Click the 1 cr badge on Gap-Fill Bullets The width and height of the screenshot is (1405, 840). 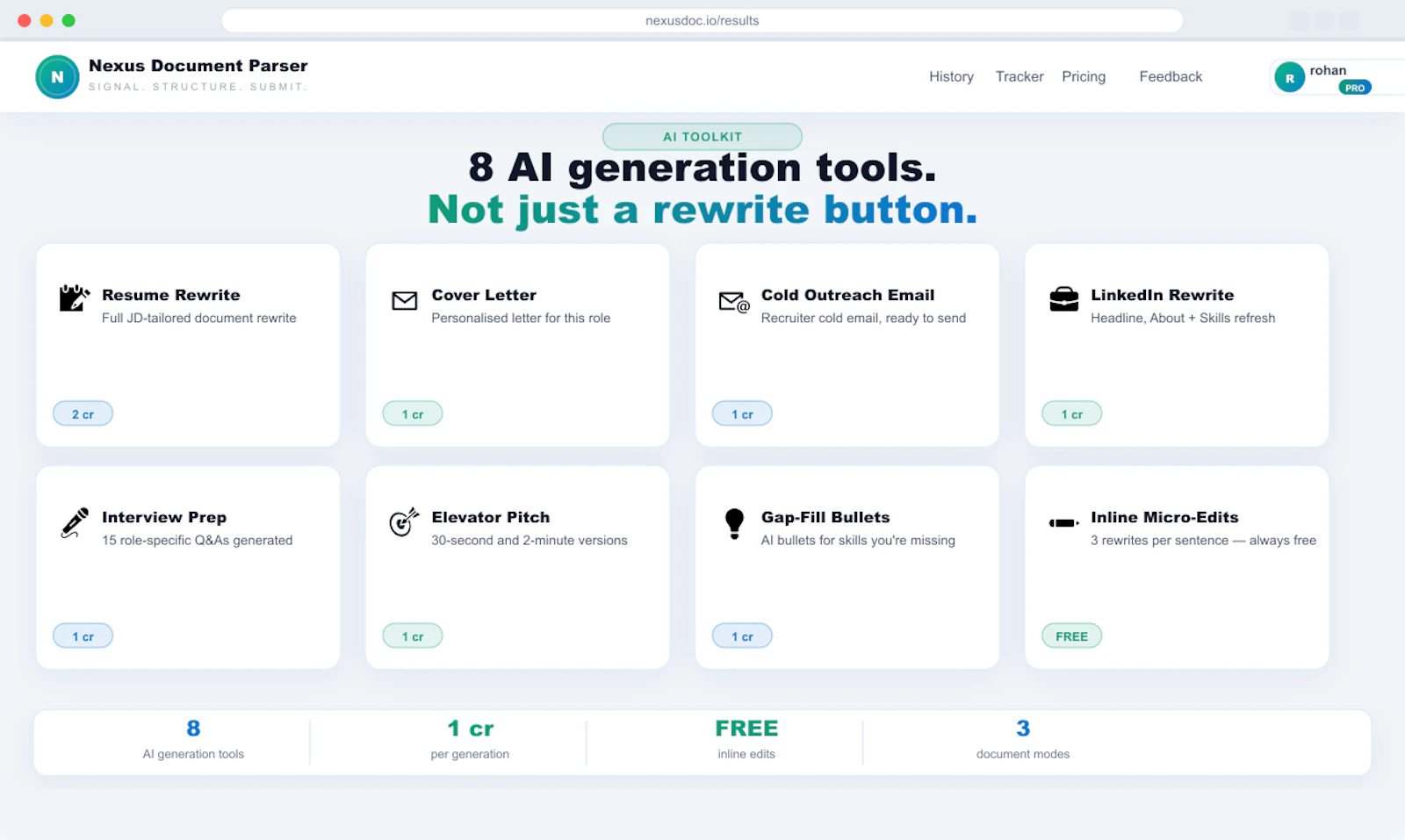[x=742, y=635]
